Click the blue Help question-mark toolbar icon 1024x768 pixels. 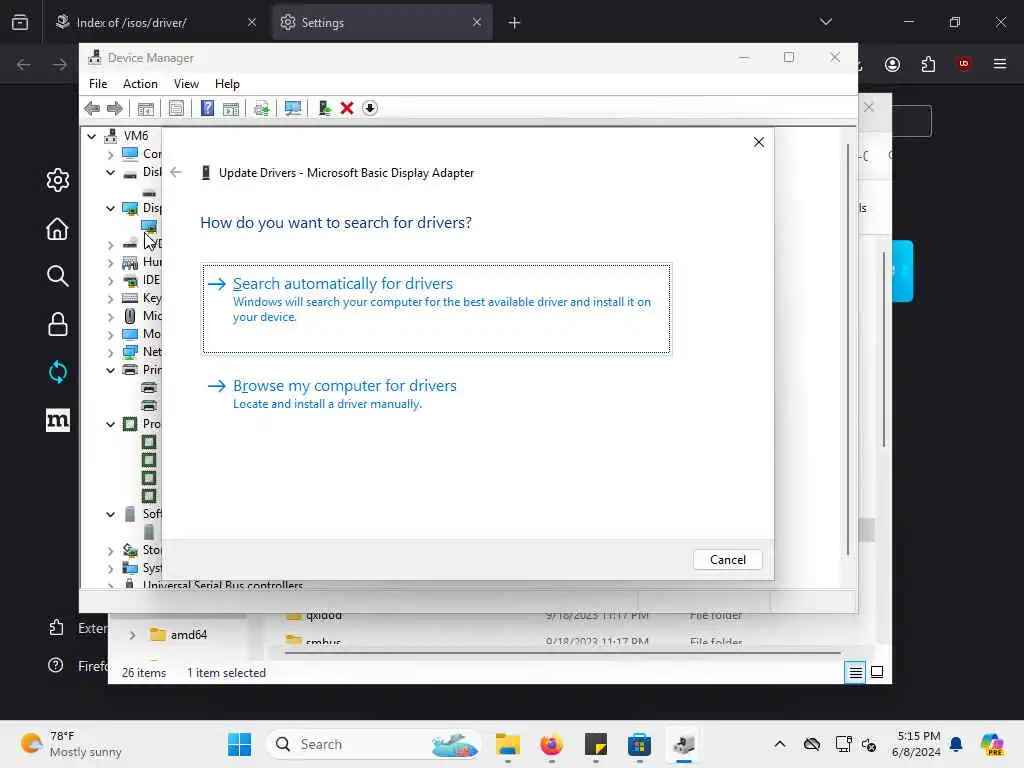(207, 108)
